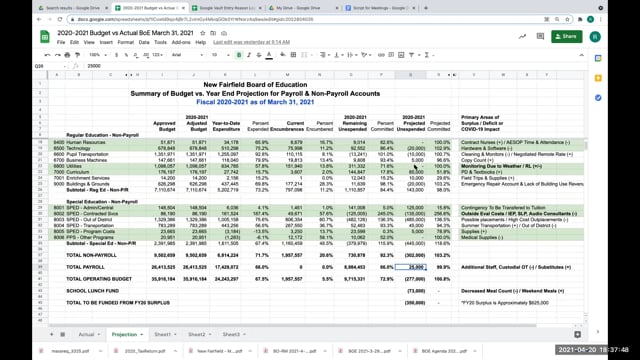Open the all sheets list

pos(62,334)
